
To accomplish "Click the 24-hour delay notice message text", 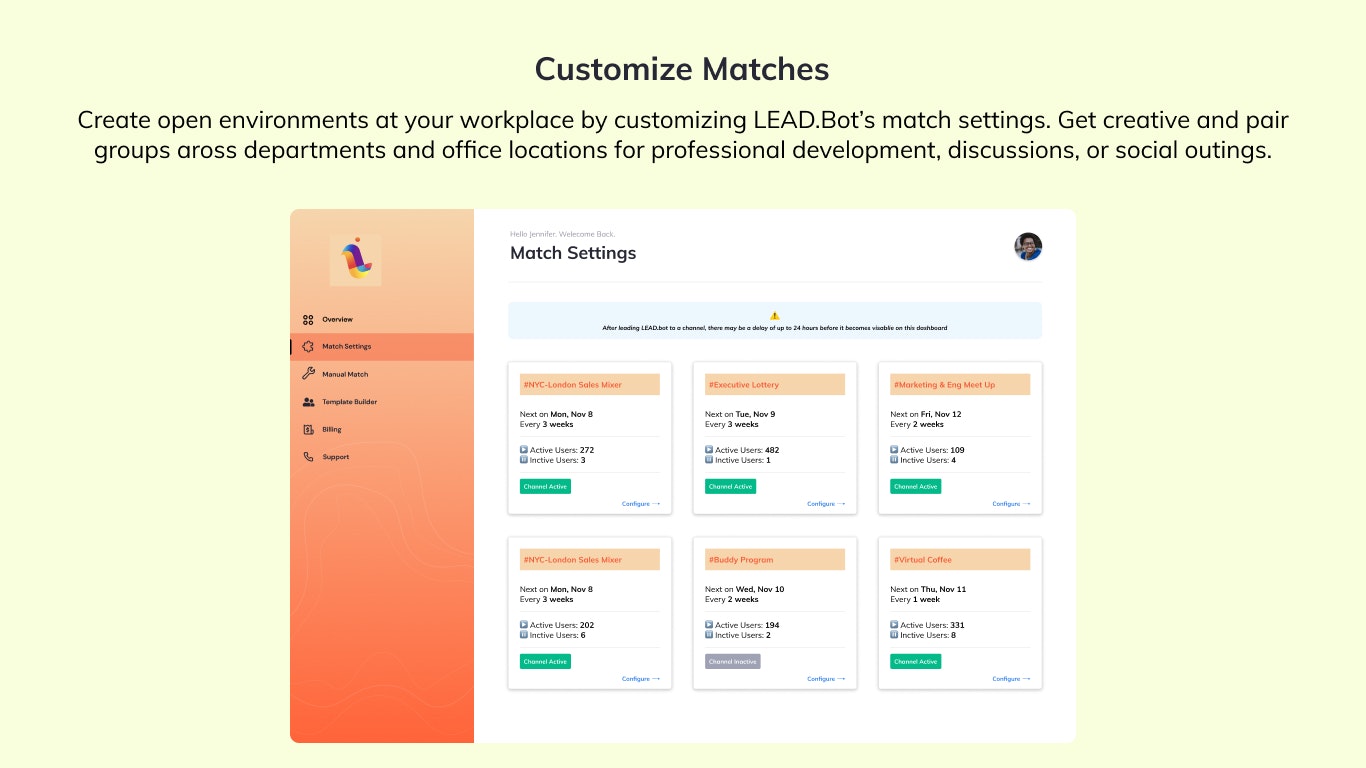I will 775,328.
